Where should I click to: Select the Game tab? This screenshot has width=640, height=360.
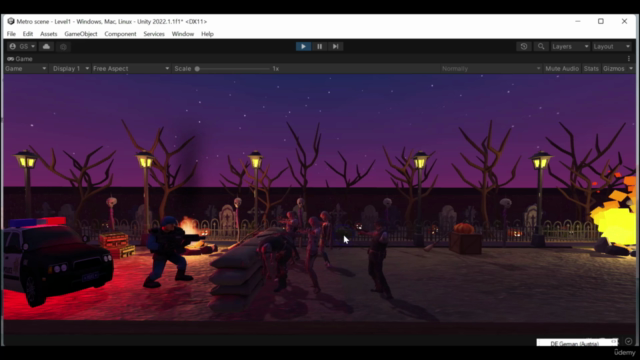click(20, 59)
